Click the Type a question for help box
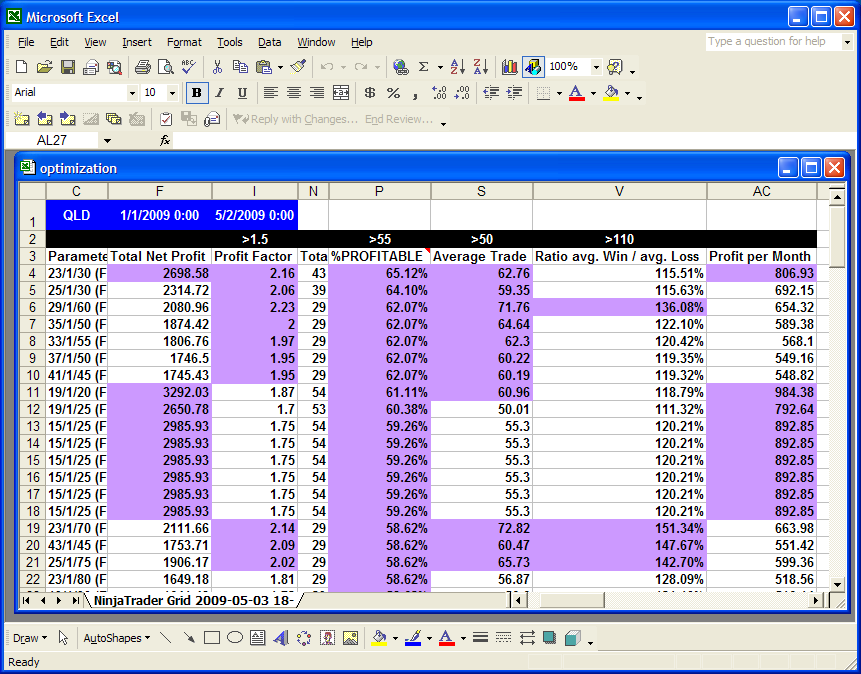This screenshot has width=861, height=674. point(774,42)
